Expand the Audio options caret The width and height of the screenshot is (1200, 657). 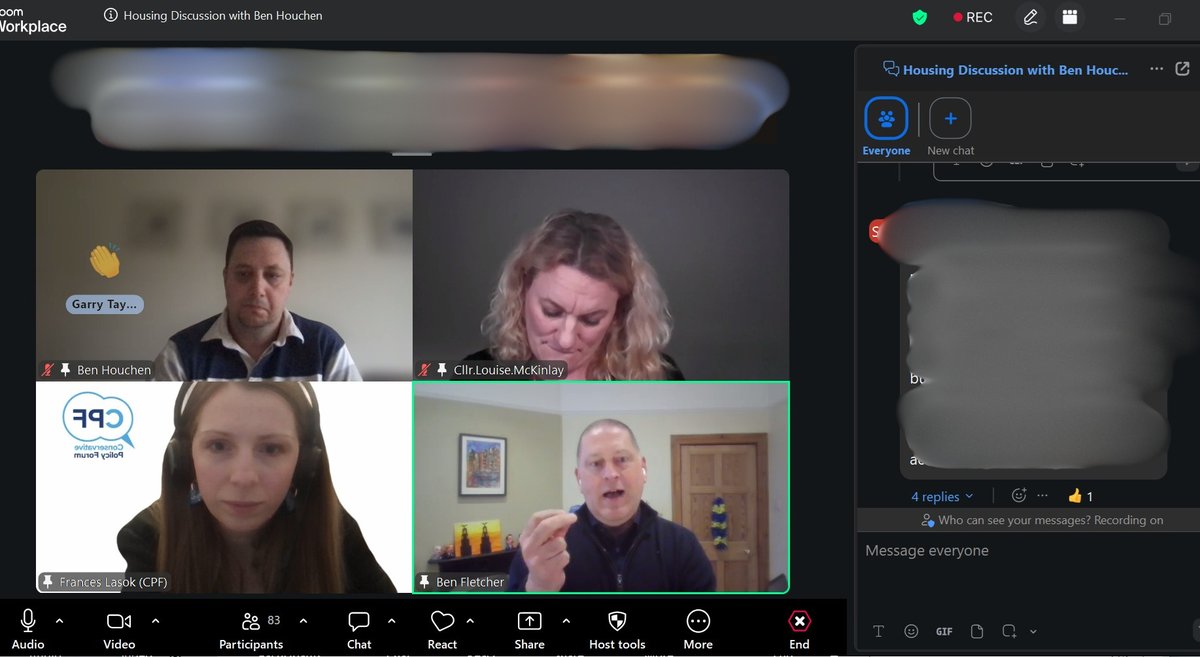59,621
